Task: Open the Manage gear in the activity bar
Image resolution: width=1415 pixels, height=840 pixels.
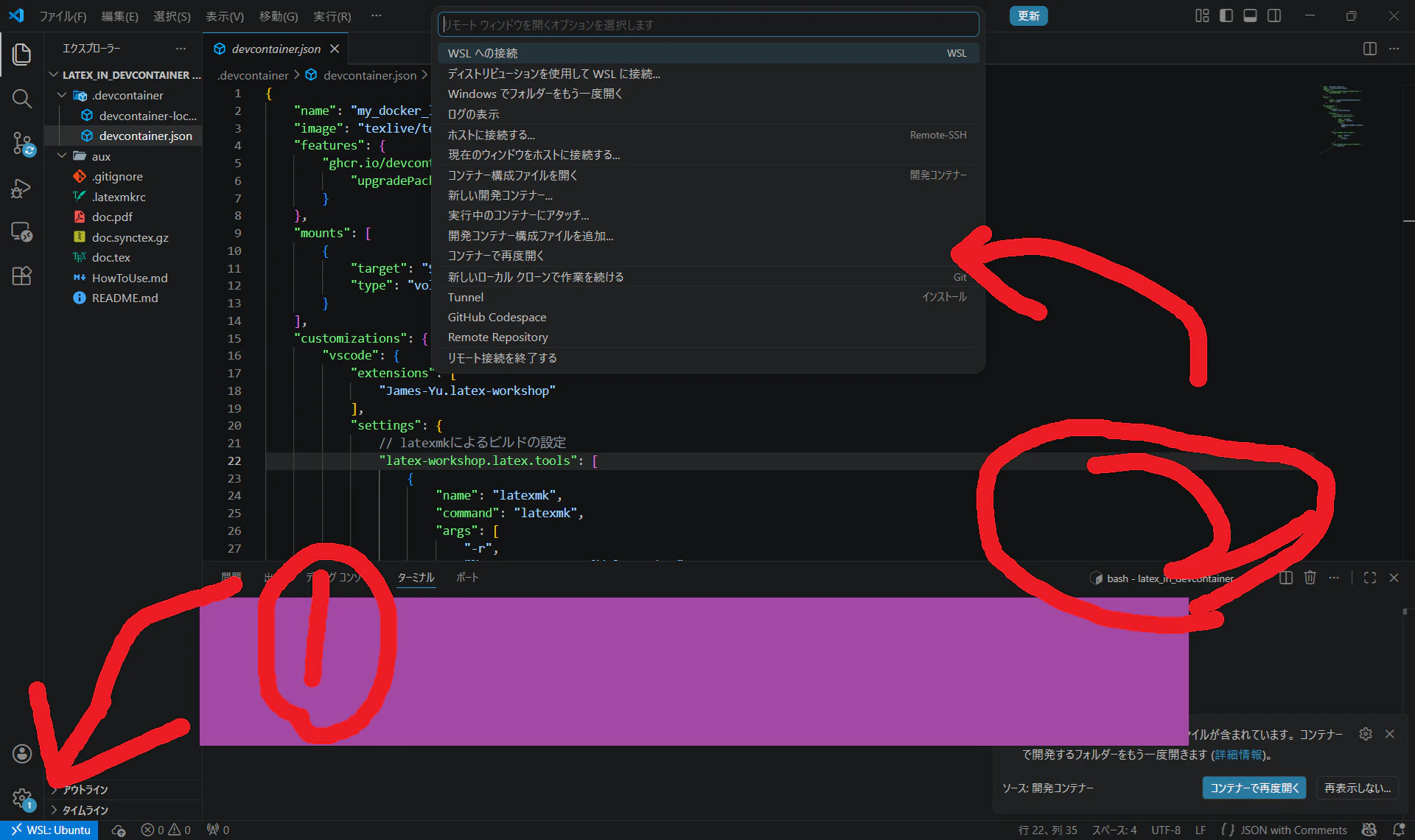Action: (x=21, y=798)
